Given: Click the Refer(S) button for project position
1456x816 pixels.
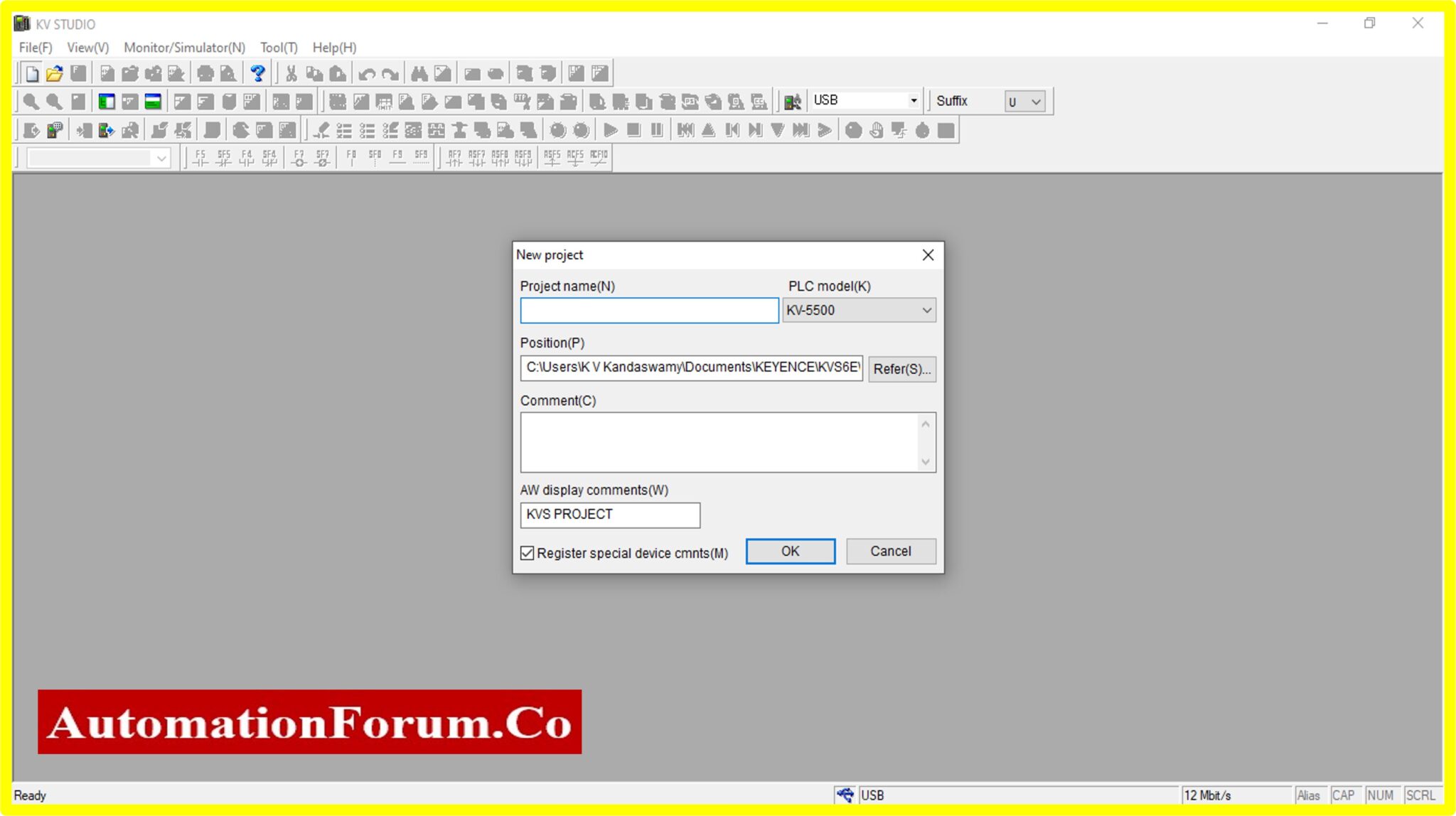Looking at the screenshot, I should pyautogui.click(x=901, y=369).
